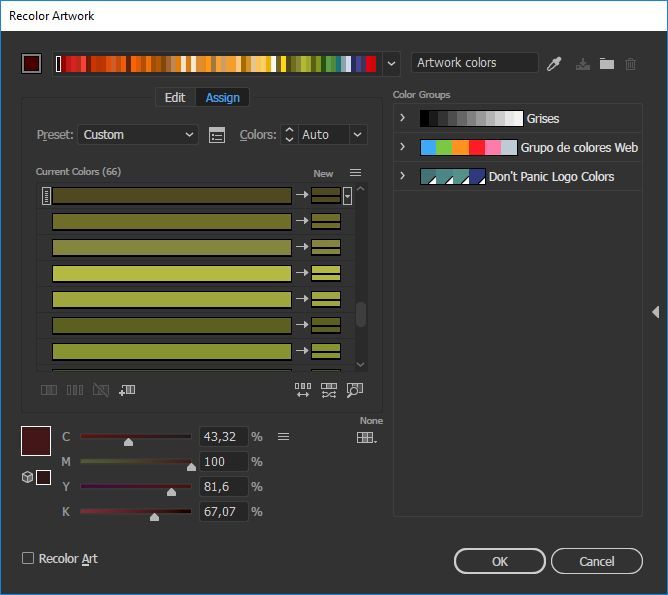Click the M value field showing 100
Viewport: 668px width, 595px height.
[223, 462]
